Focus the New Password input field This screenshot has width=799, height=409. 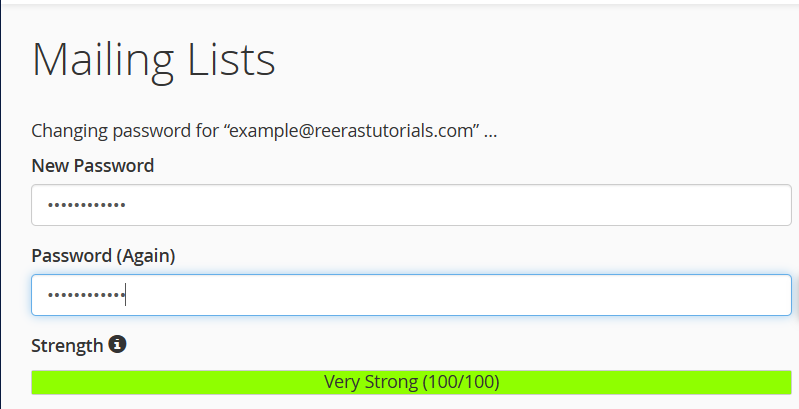411,205
